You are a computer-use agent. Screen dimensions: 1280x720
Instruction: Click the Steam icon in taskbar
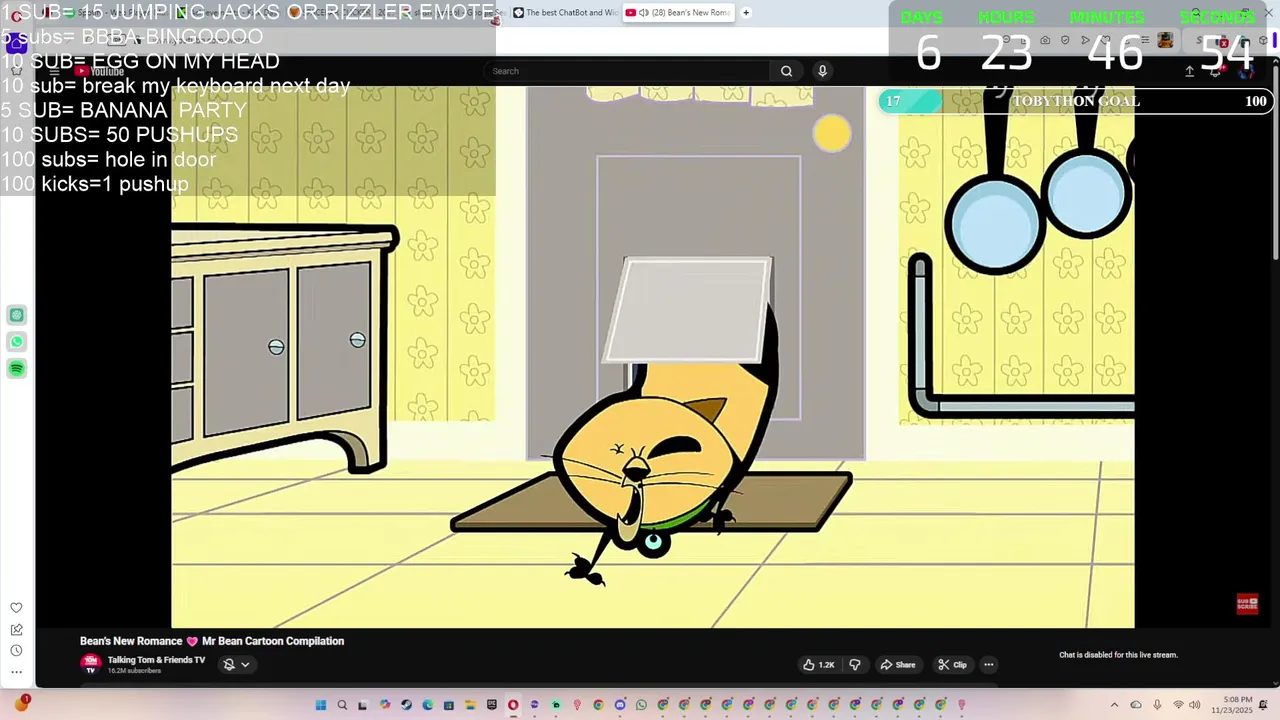[406, 705]
